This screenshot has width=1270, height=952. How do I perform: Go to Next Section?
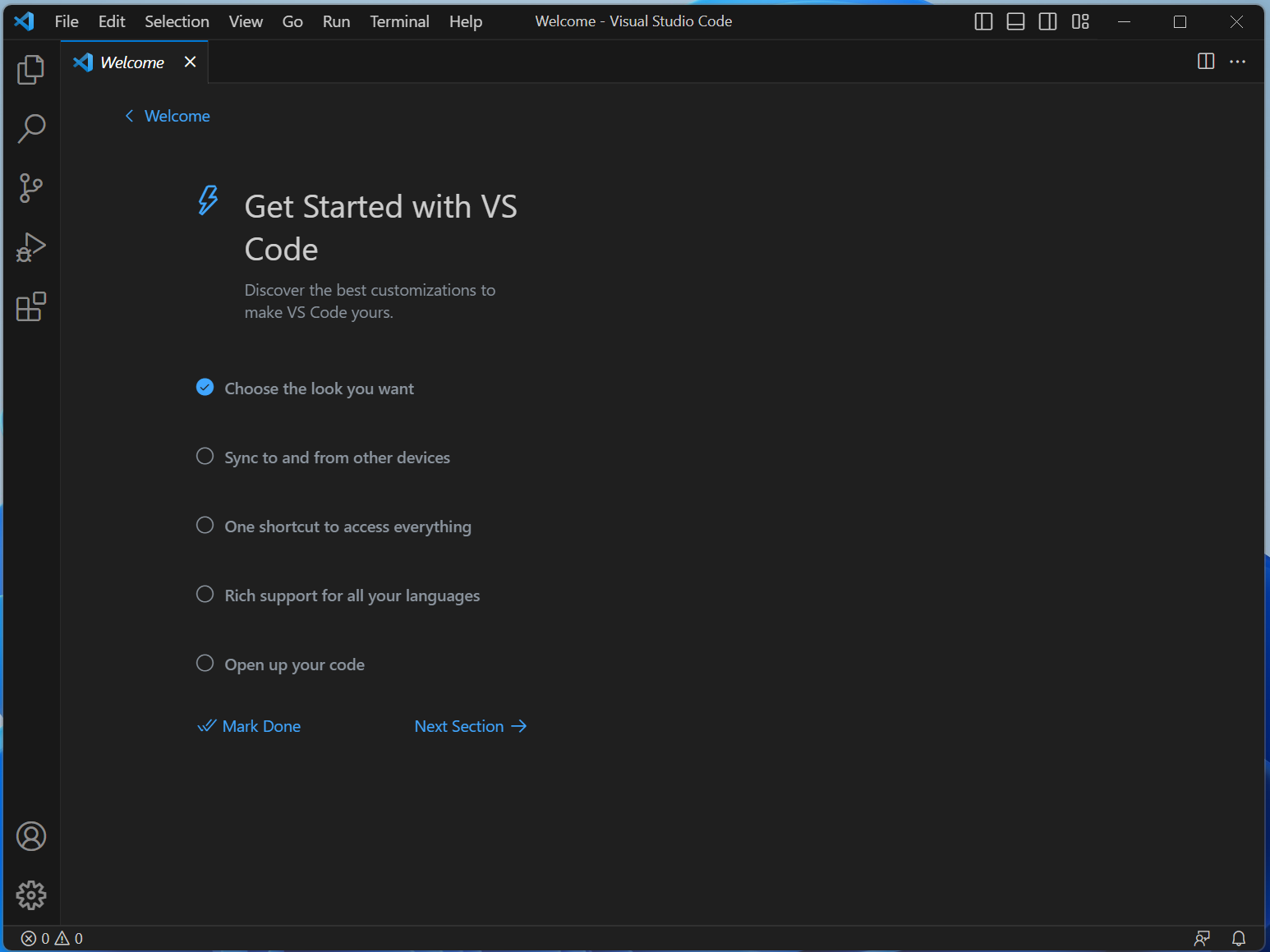click(x=471, y=726)
